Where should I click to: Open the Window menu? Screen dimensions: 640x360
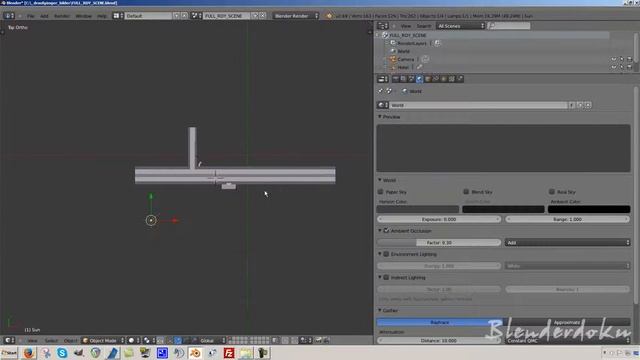click(84, 16)
